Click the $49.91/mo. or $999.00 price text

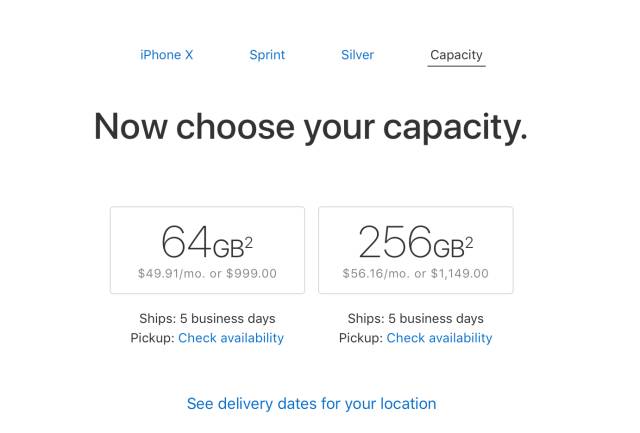[x=207, y=273]
